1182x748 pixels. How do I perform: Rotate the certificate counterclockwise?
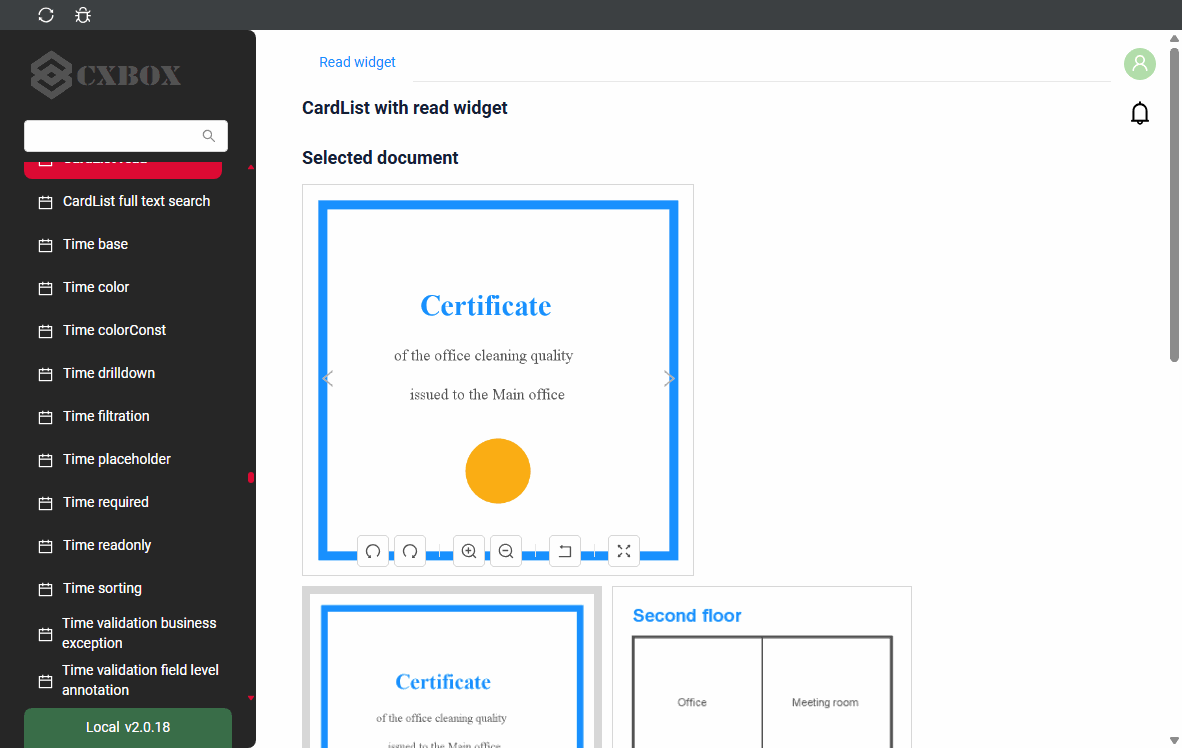[x=373, y=551]
